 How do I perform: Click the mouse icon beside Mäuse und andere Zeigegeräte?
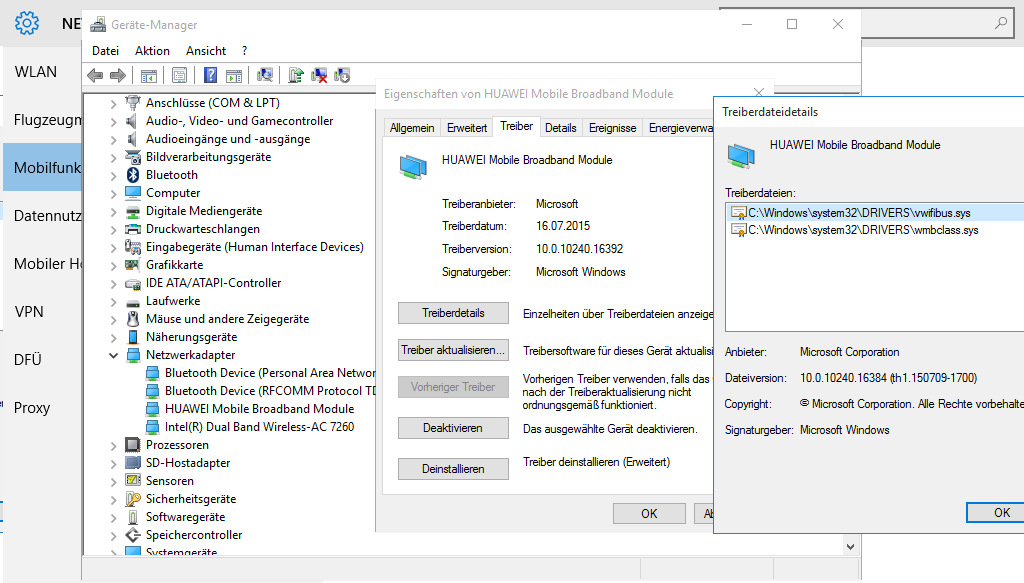click(x=133, y=319)
